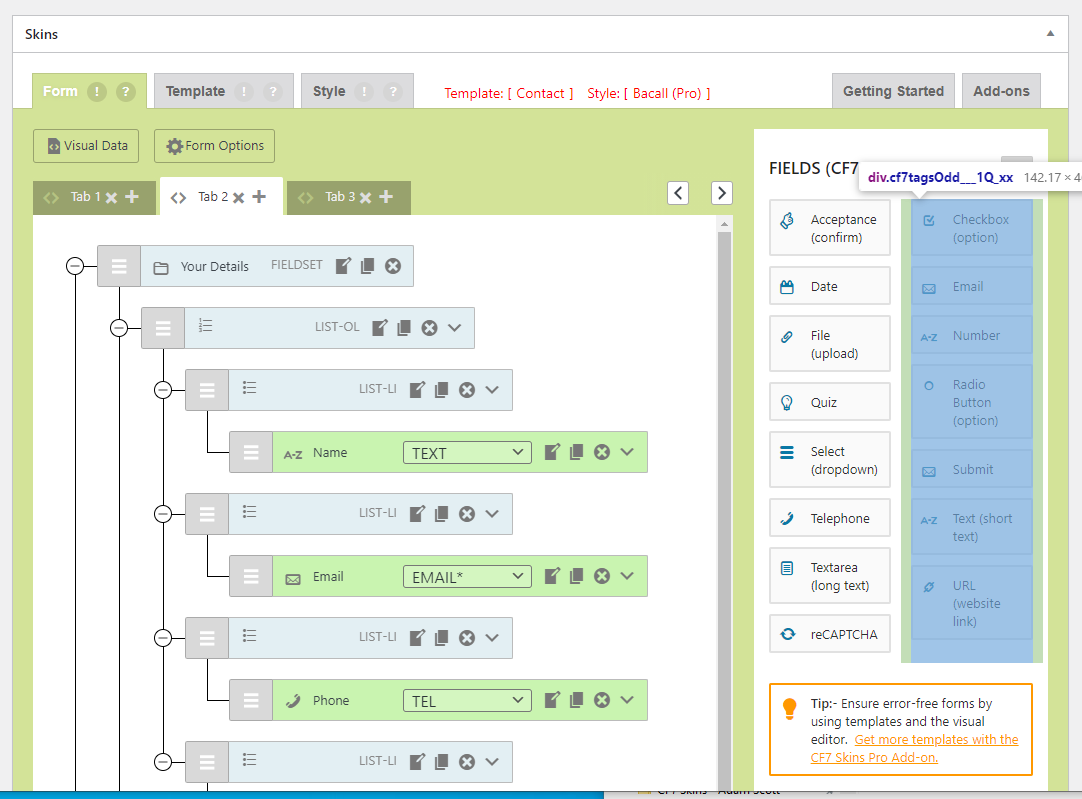
Task: Open the EMAIL* type dropdown
Action: point(467,577)
